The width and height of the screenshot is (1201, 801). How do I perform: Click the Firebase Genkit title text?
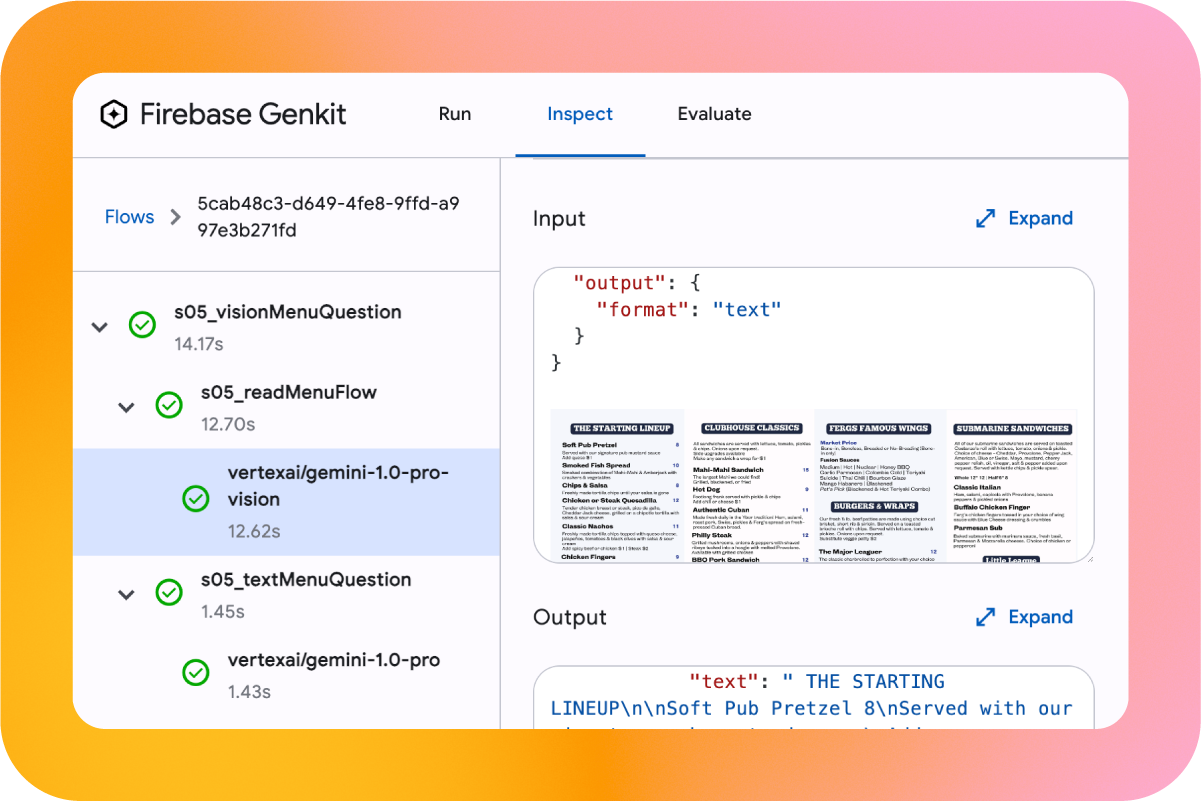[x=243, y=114]
